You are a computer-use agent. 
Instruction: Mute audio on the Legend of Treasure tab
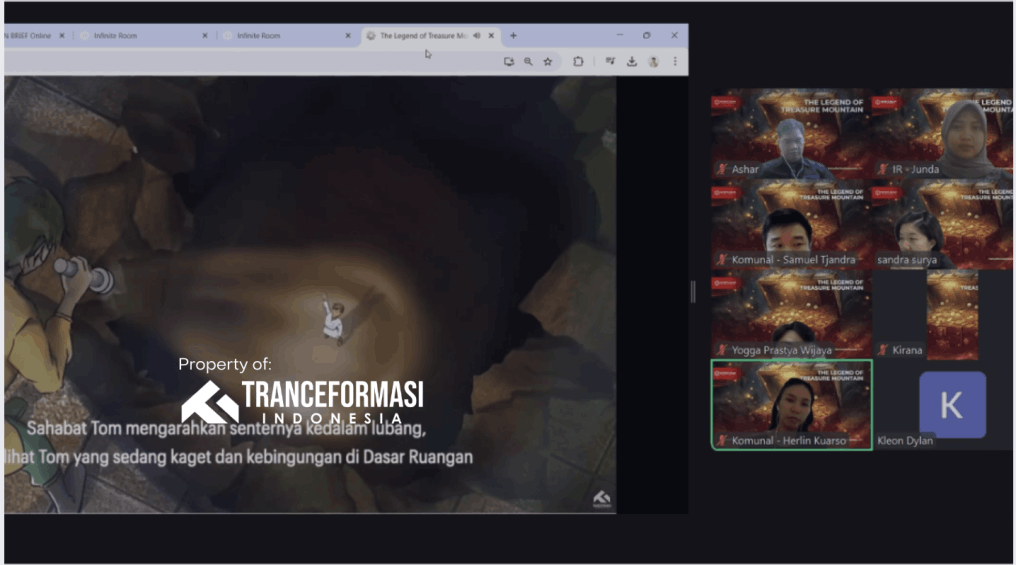477,36
